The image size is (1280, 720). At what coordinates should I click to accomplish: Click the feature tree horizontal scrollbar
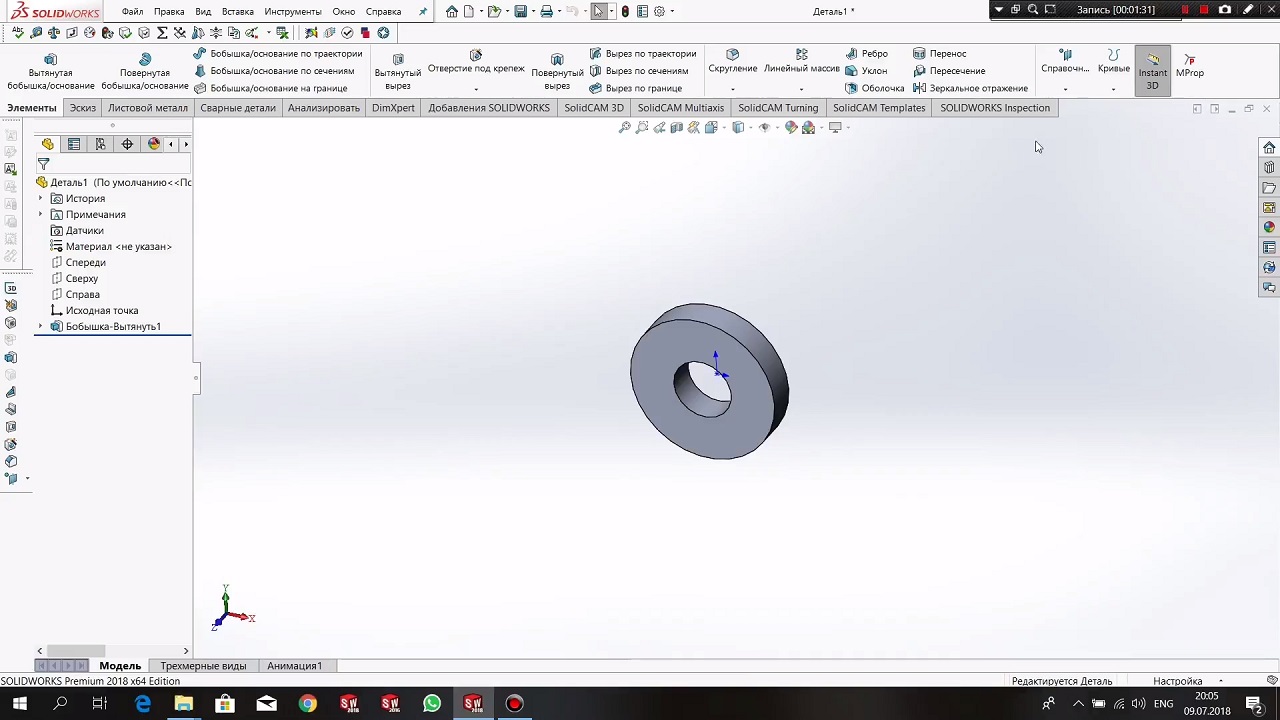[76, 651]
